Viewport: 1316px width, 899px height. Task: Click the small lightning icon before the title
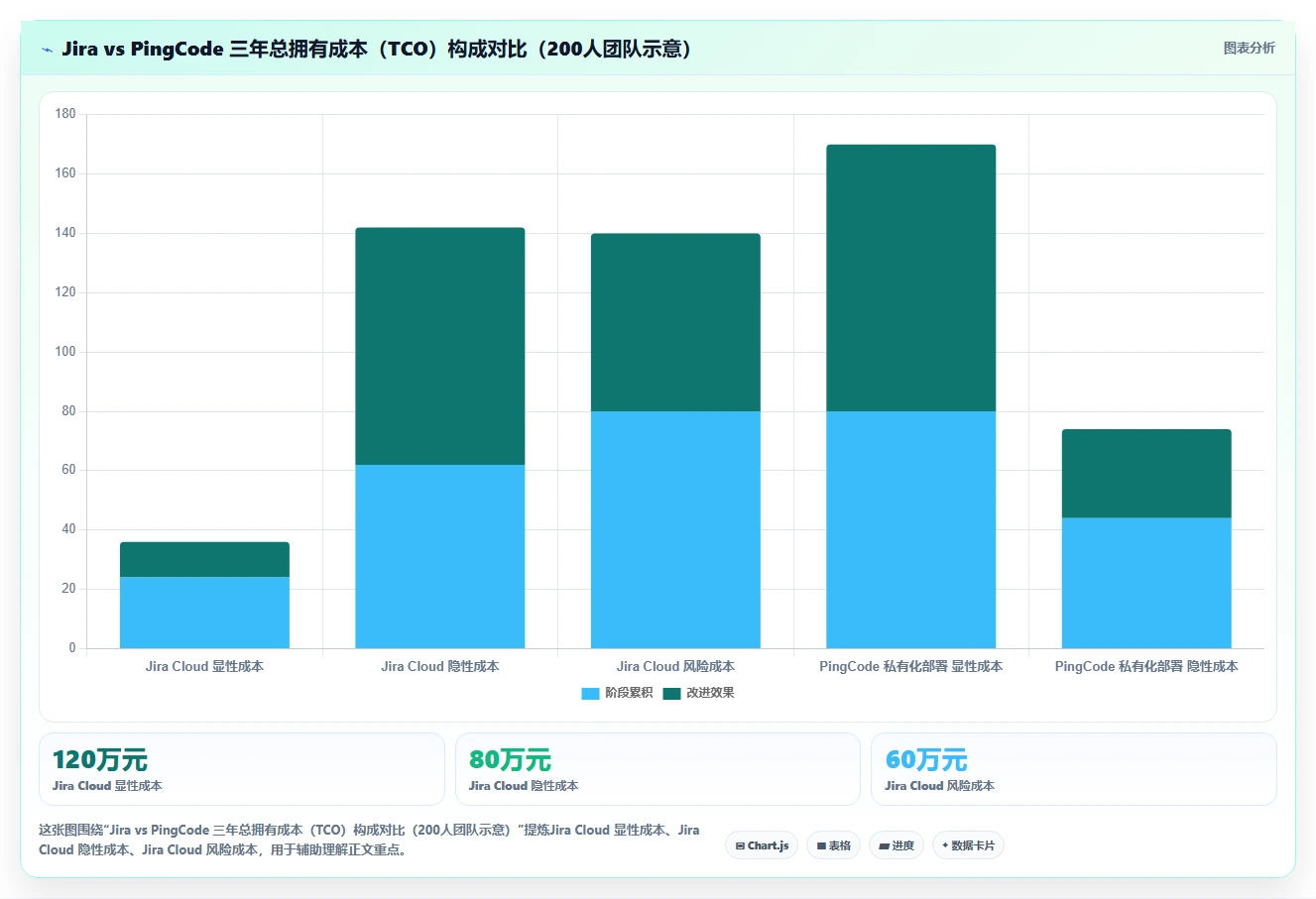47,50
